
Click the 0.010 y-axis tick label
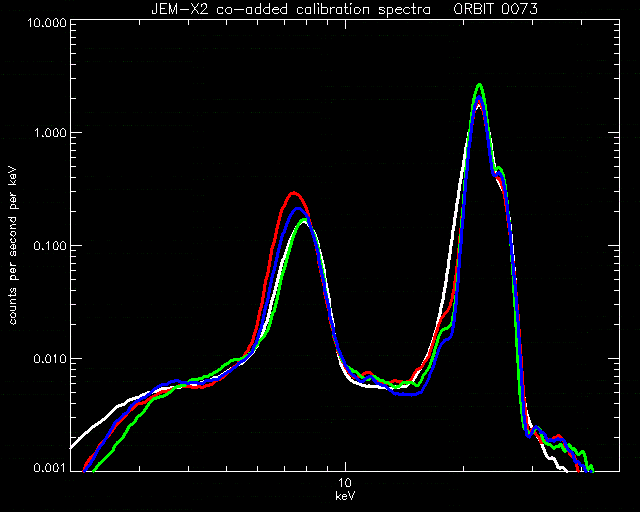click(49, 359)
